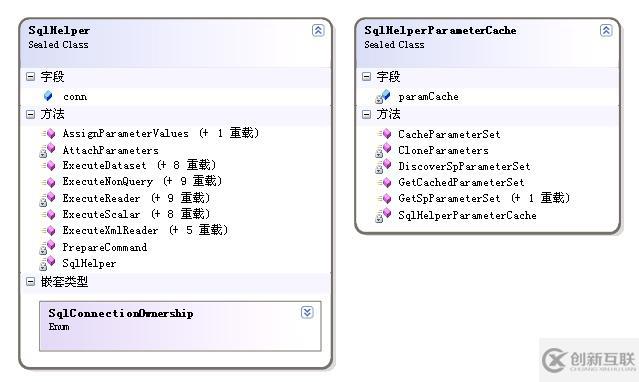Click the 方法 header in SqlHelperParameterCache

tap(388, 114)
